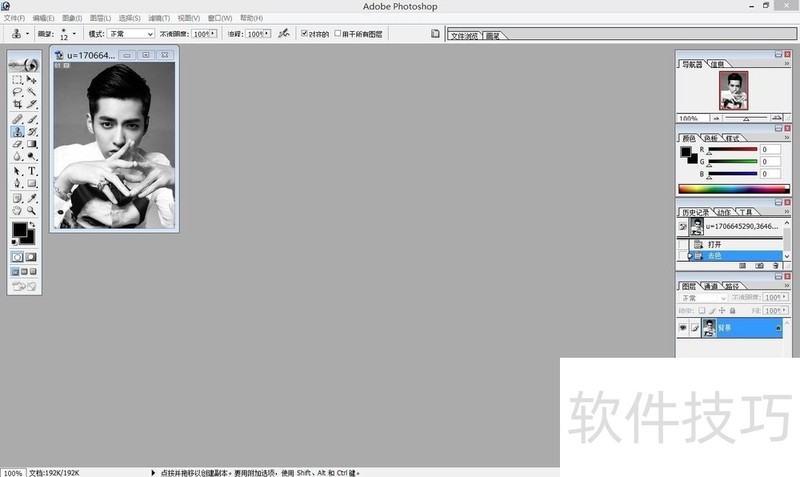Delete current state via History trash icon
Image resolution: width=800 pixels, height=477 pixels.
(776, 266)
